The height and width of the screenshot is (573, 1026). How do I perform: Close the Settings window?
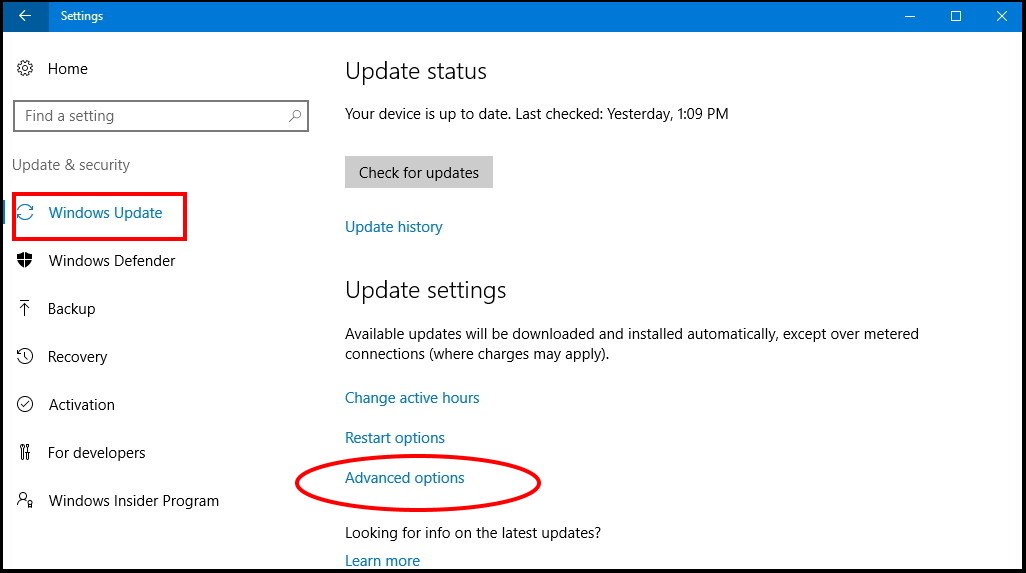(x=1001, y=16)
